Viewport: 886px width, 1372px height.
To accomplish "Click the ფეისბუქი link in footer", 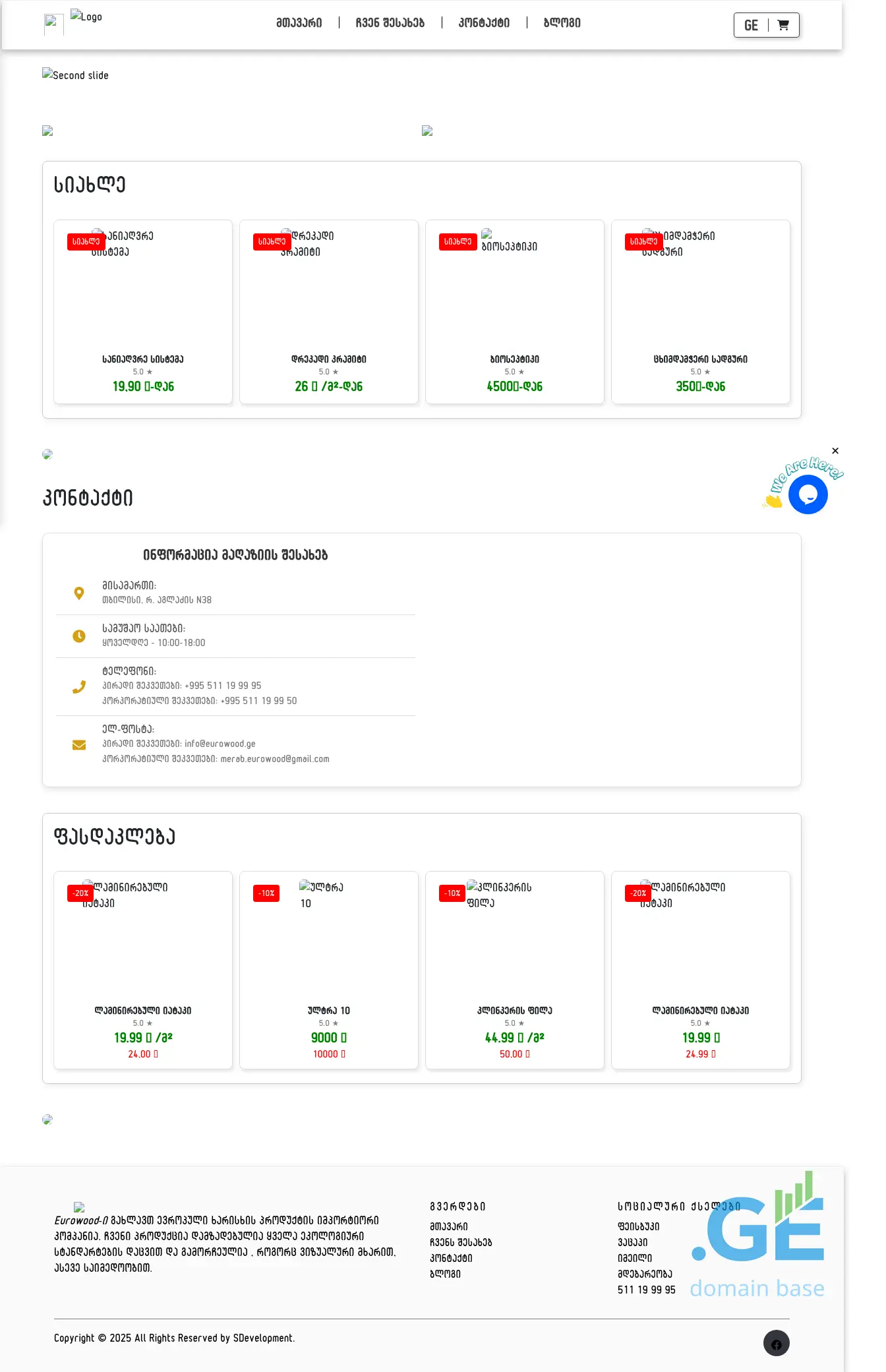I will tap(638, 1227).
